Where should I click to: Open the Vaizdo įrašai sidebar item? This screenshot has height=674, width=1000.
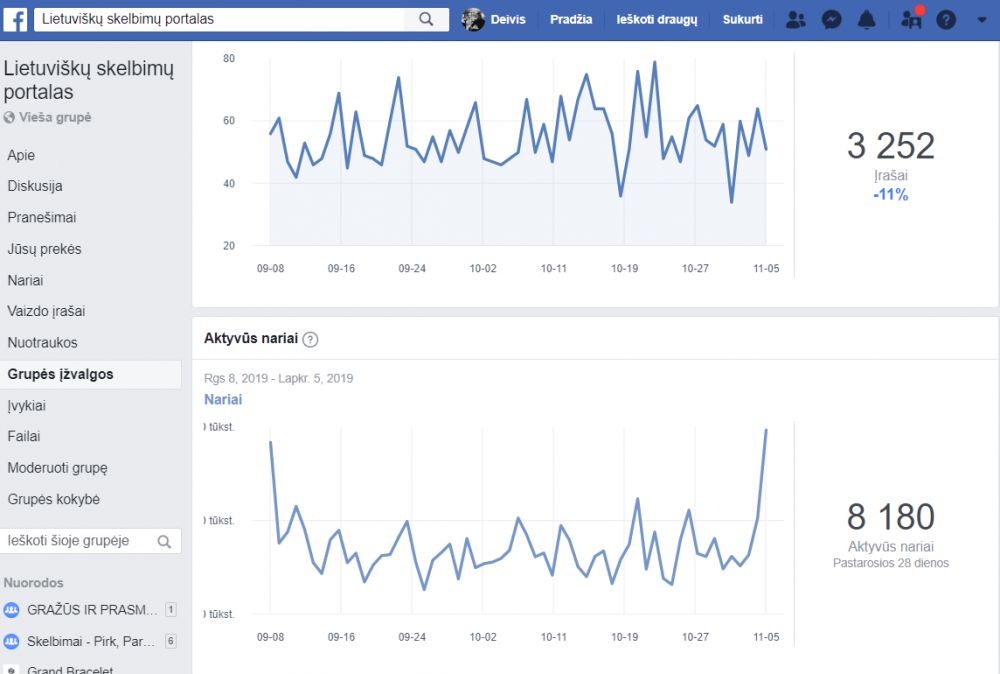tap(46, 311)
